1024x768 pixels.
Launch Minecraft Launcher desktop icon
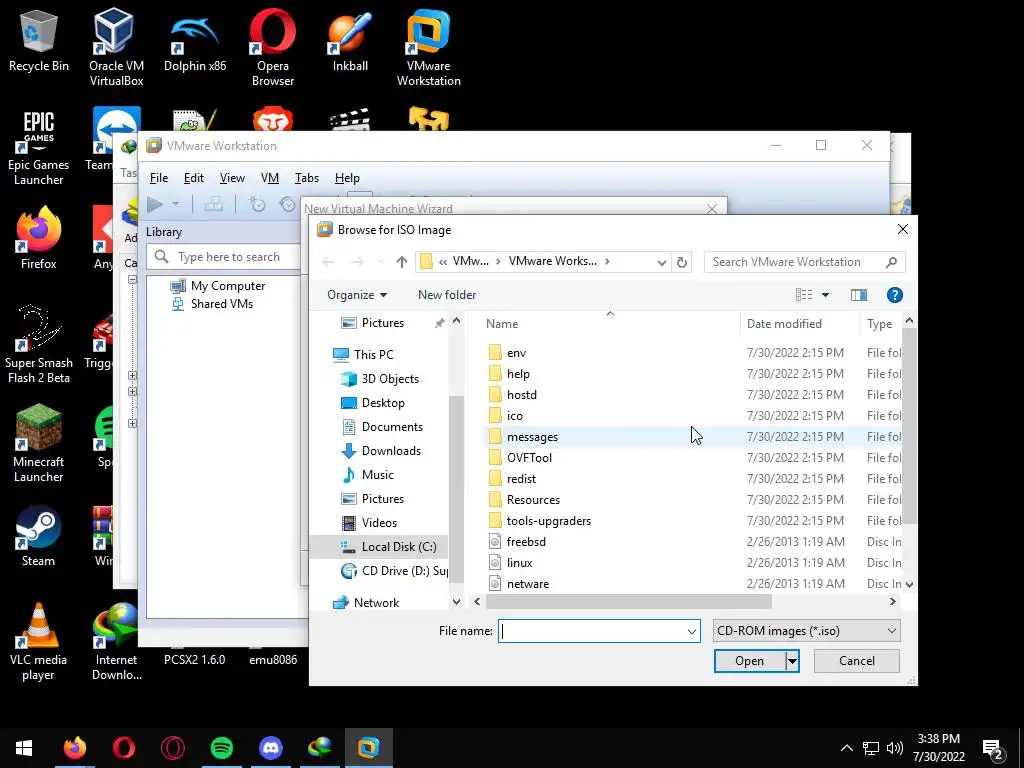[39, 444]
